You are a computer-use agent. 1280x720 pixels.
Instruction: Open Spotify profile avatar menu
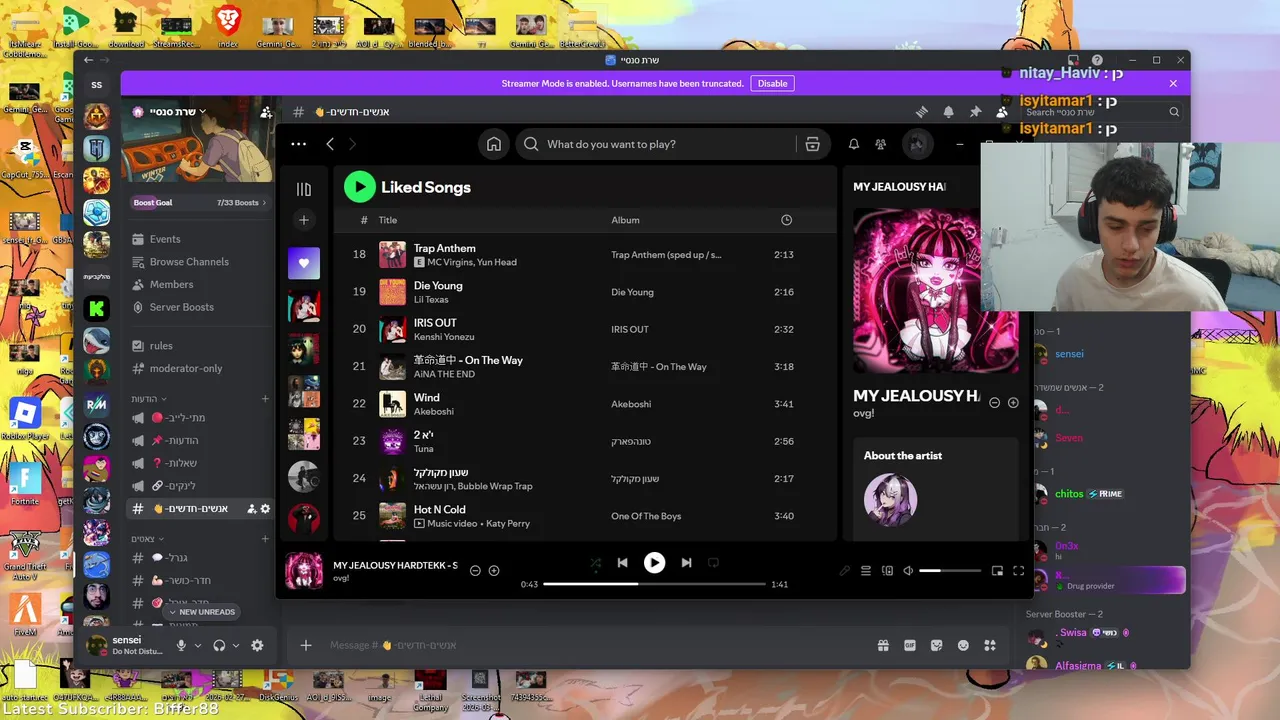[x=917, y=144]
